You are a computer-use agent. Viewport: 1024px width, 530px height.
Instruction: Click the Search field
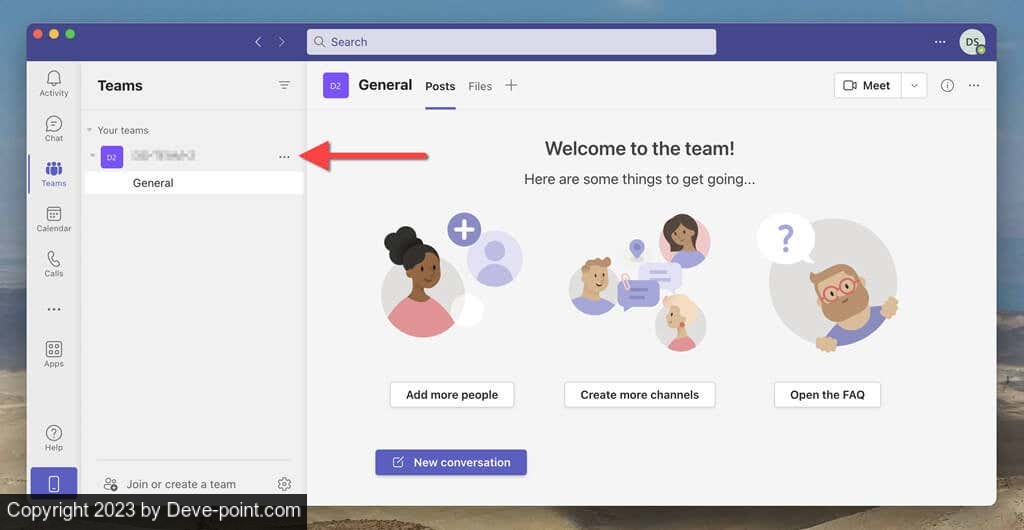[x=511, y=42]
